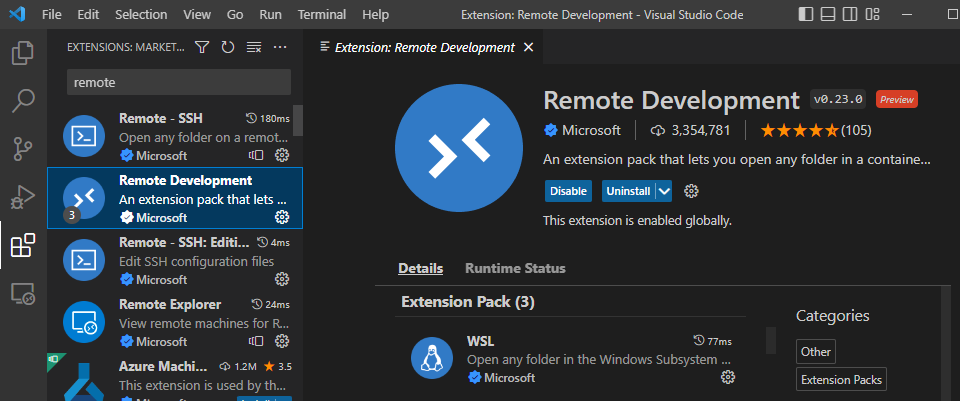960x401 pixels.
Task: Select Remote Explorer extension in list
Action: [174, 321]
